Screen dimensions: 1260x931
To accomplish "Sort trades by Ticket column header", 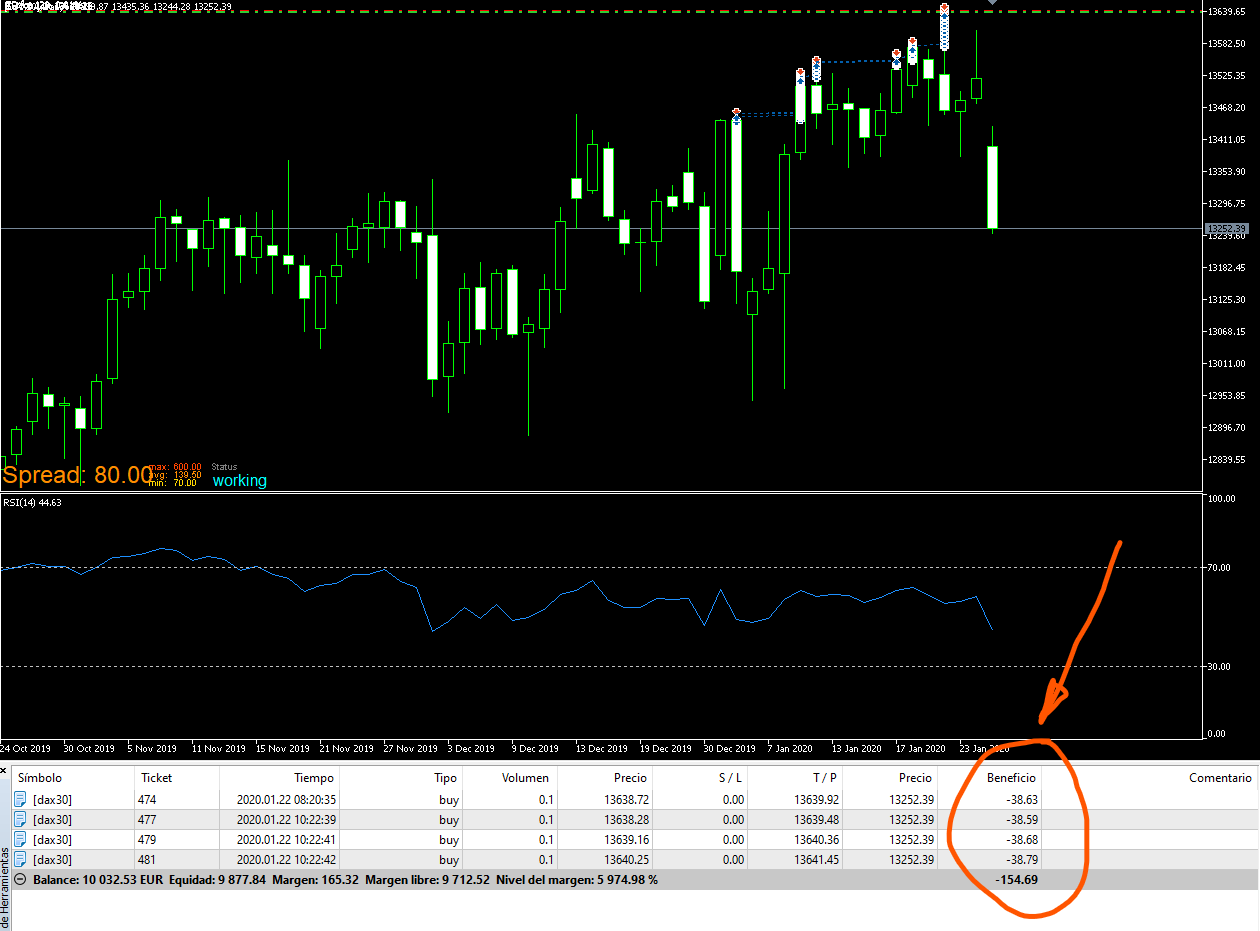I will point(156,777).
